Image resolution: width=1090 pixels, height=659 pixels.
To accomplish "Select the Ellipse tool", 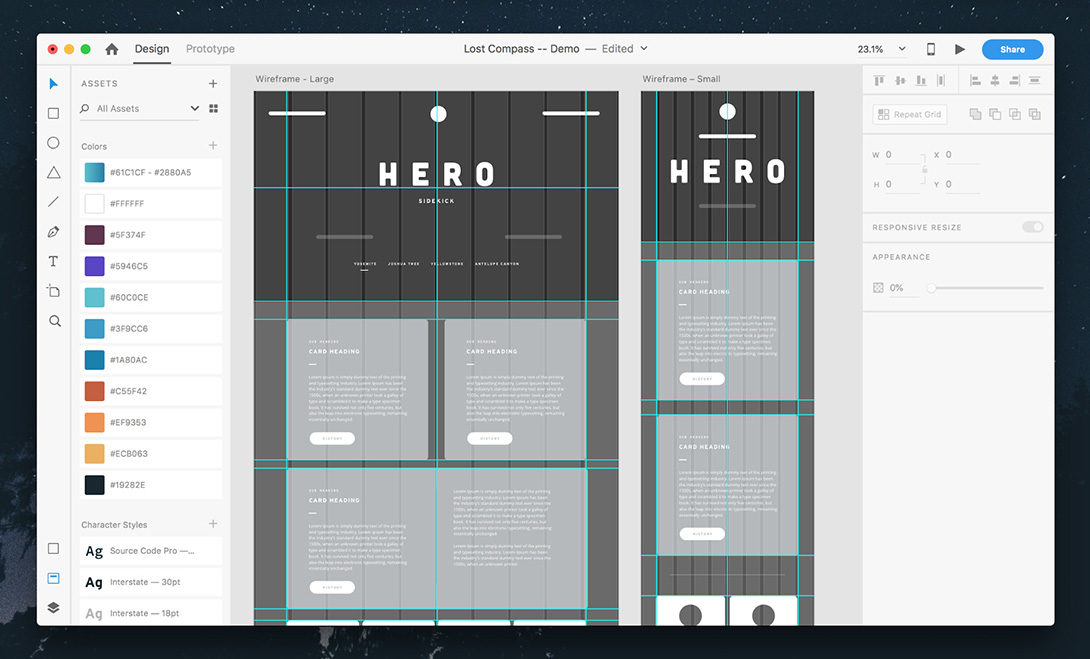I will [x=54, y=143].
